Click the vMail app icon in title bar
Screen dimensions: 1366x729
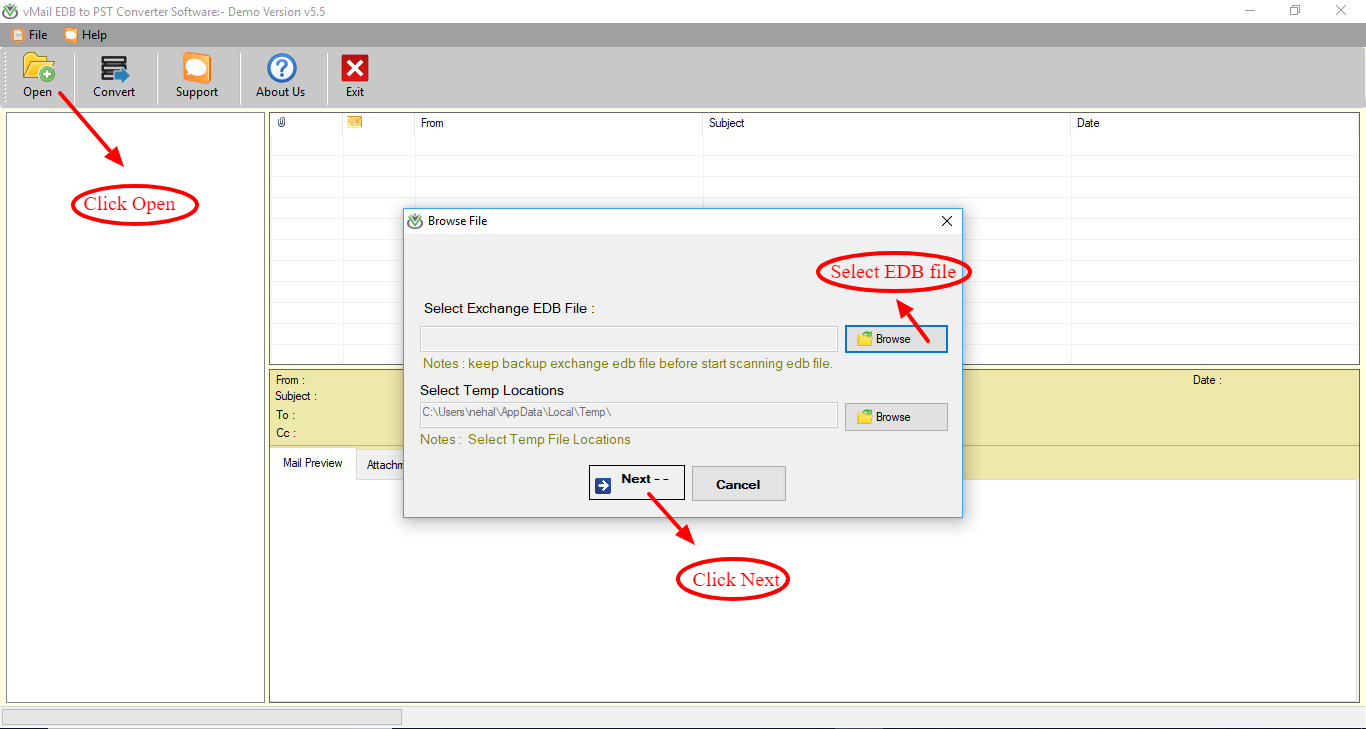pos(11,11)
